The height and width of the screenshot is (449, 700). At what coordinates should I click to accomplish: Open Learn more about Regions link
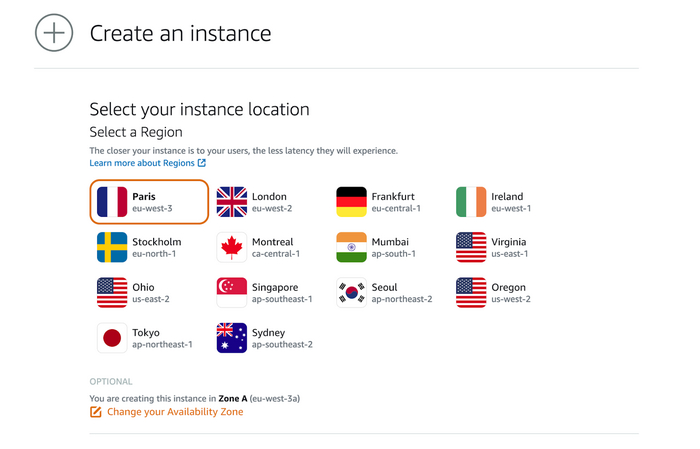click(141, 163)
